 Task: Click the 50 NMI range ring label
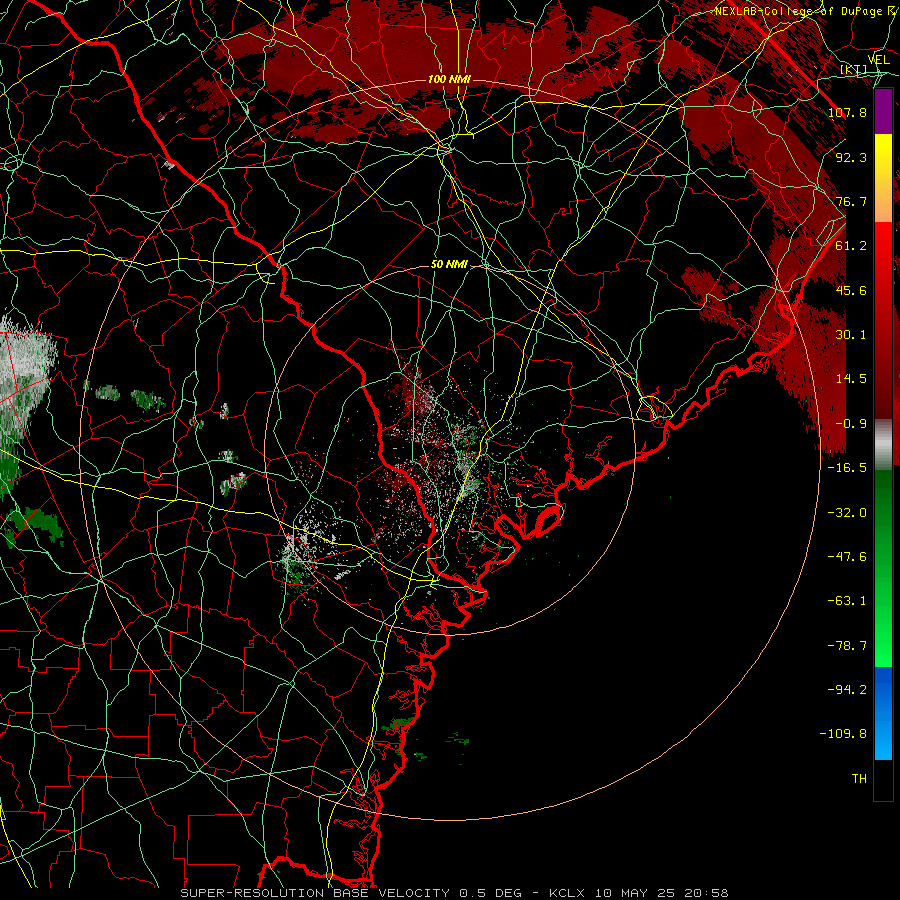pos(449,264)
